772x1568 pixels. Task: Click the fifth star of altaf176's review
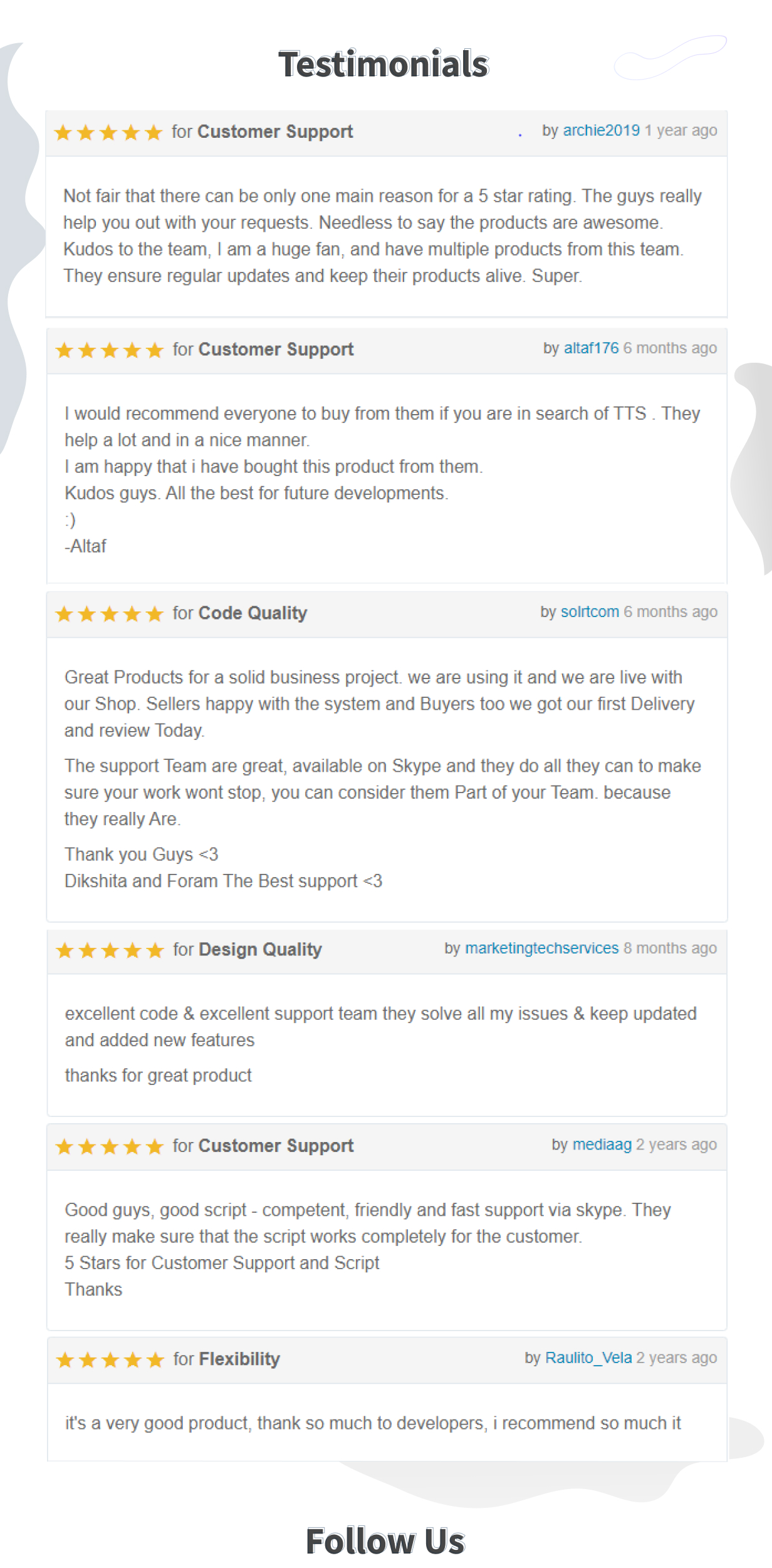coord(155,350)
